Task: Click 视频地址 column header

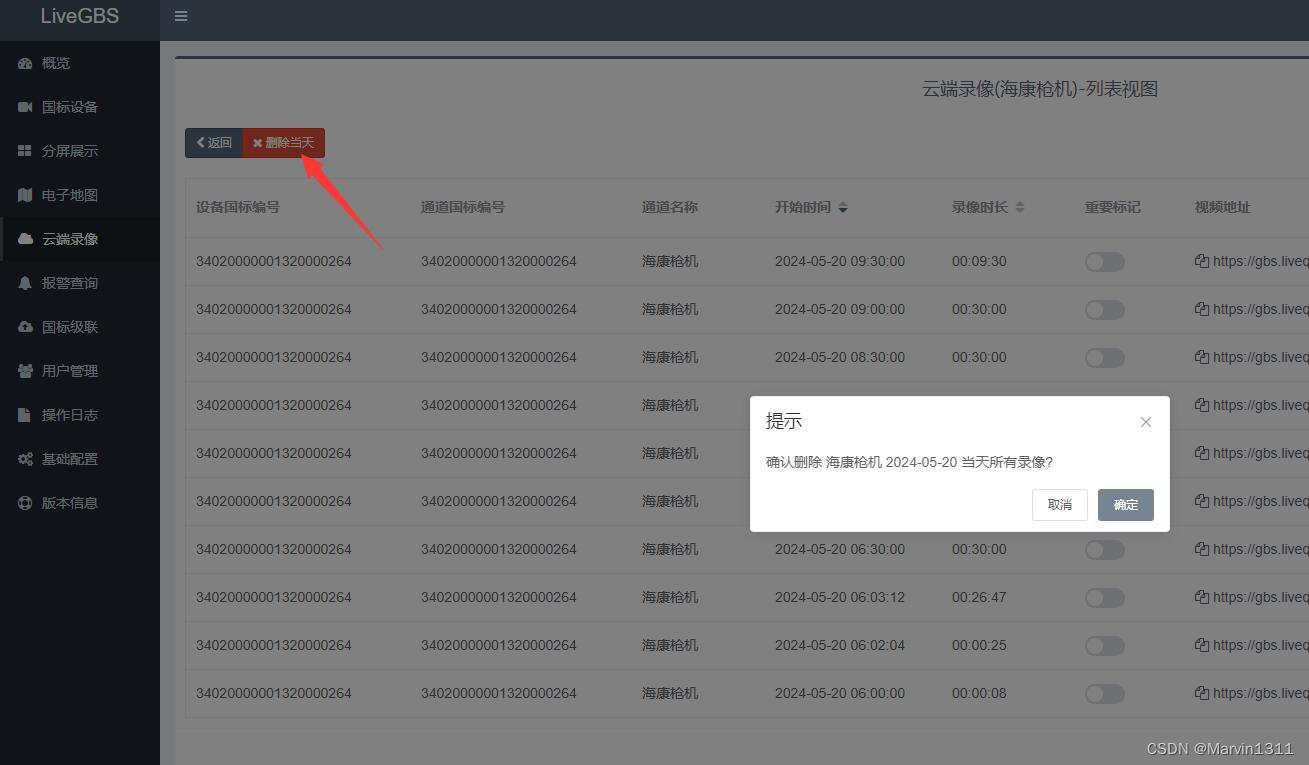Action: click(x=1223, y=207)
